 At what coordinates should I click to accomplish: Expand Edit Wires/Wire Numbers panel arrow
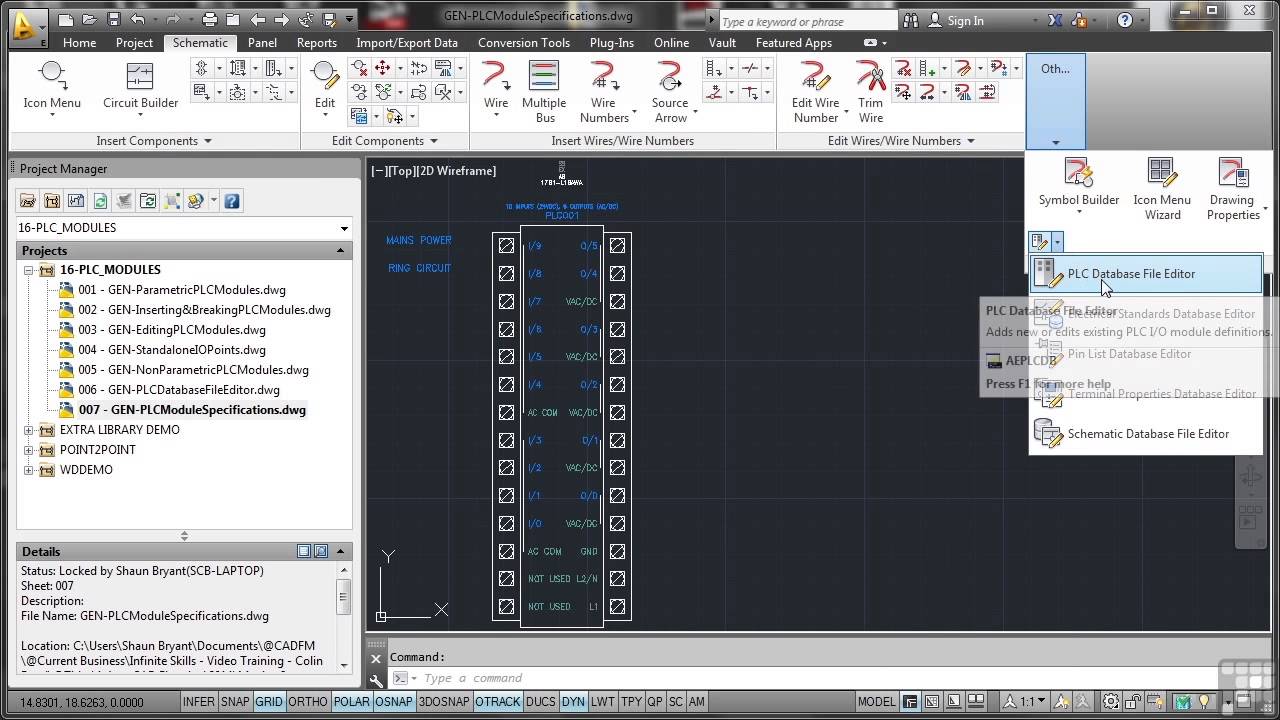970,141
